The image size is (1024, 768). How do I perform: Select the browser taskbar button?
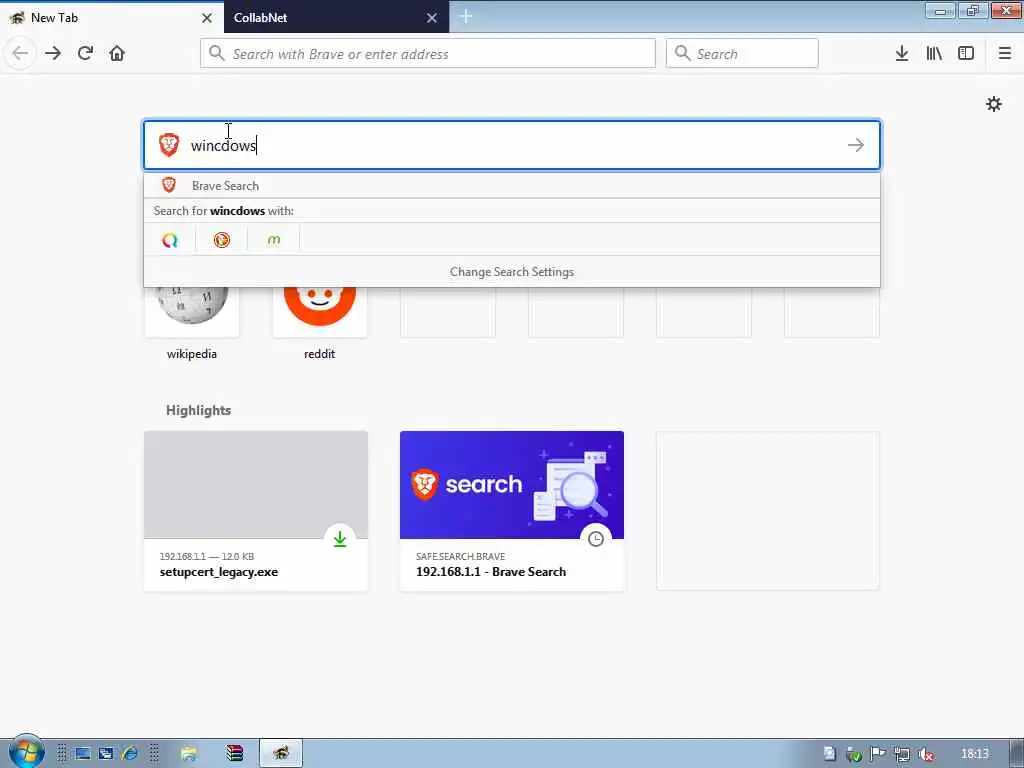pos(281,754)
